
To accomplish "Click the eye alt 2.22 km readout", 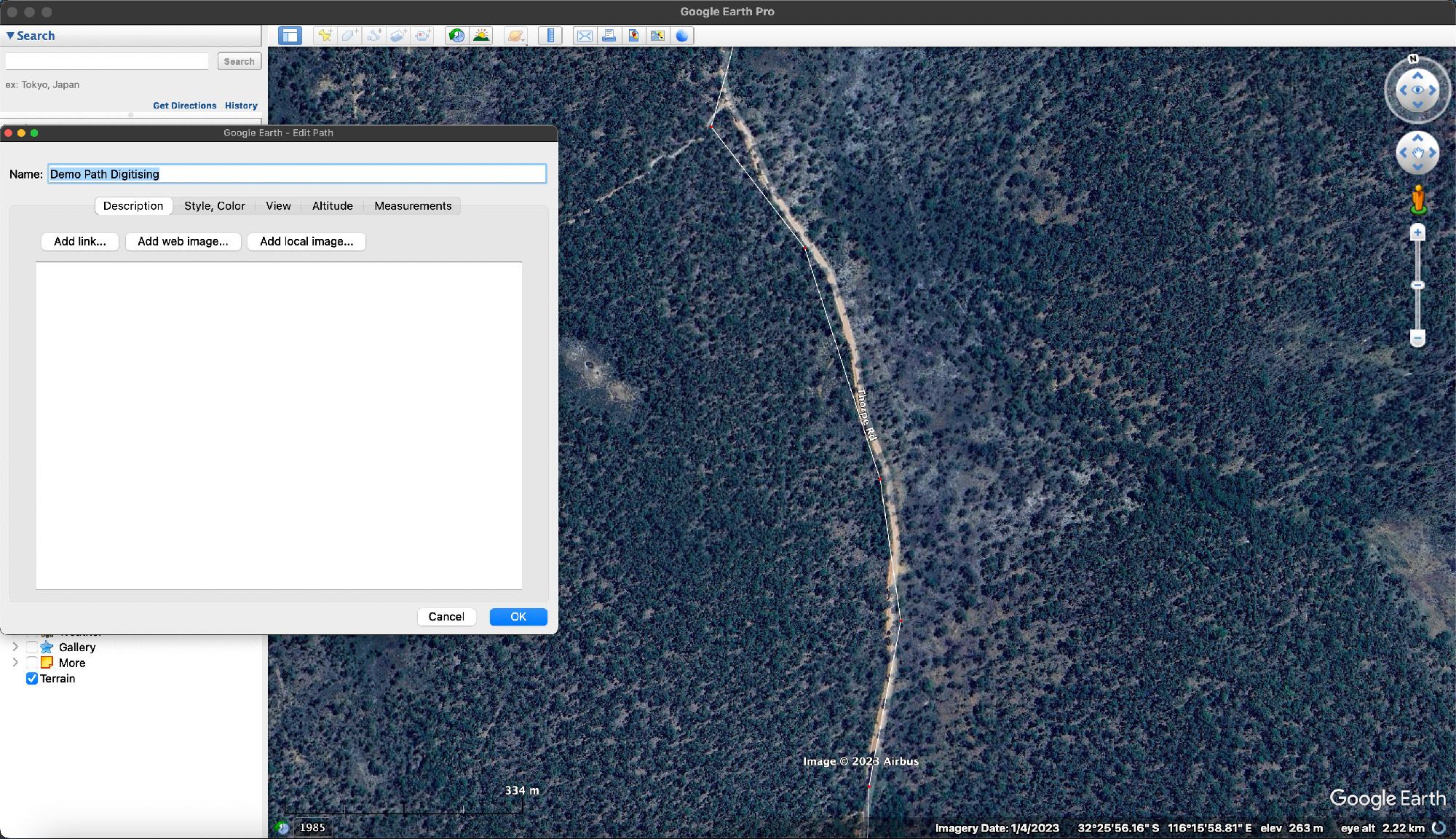I will 1382,828.
